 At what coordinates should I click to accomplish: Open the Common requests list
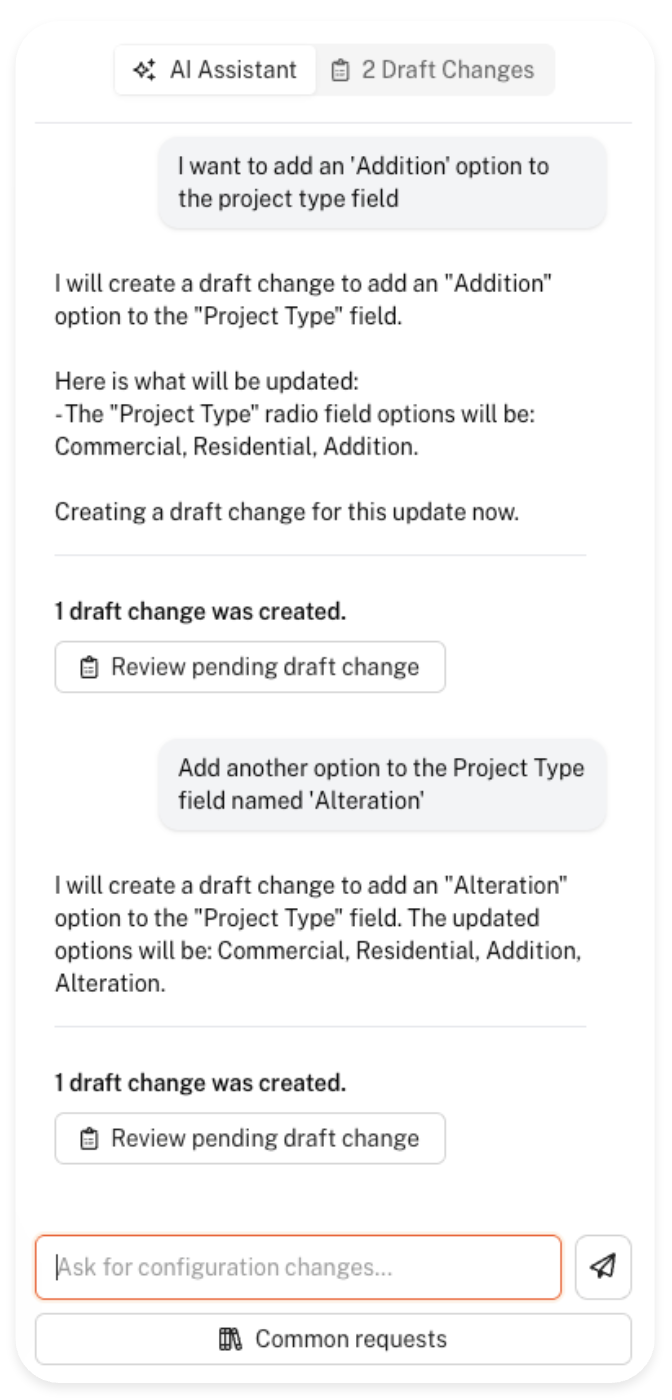(333, 1339)
